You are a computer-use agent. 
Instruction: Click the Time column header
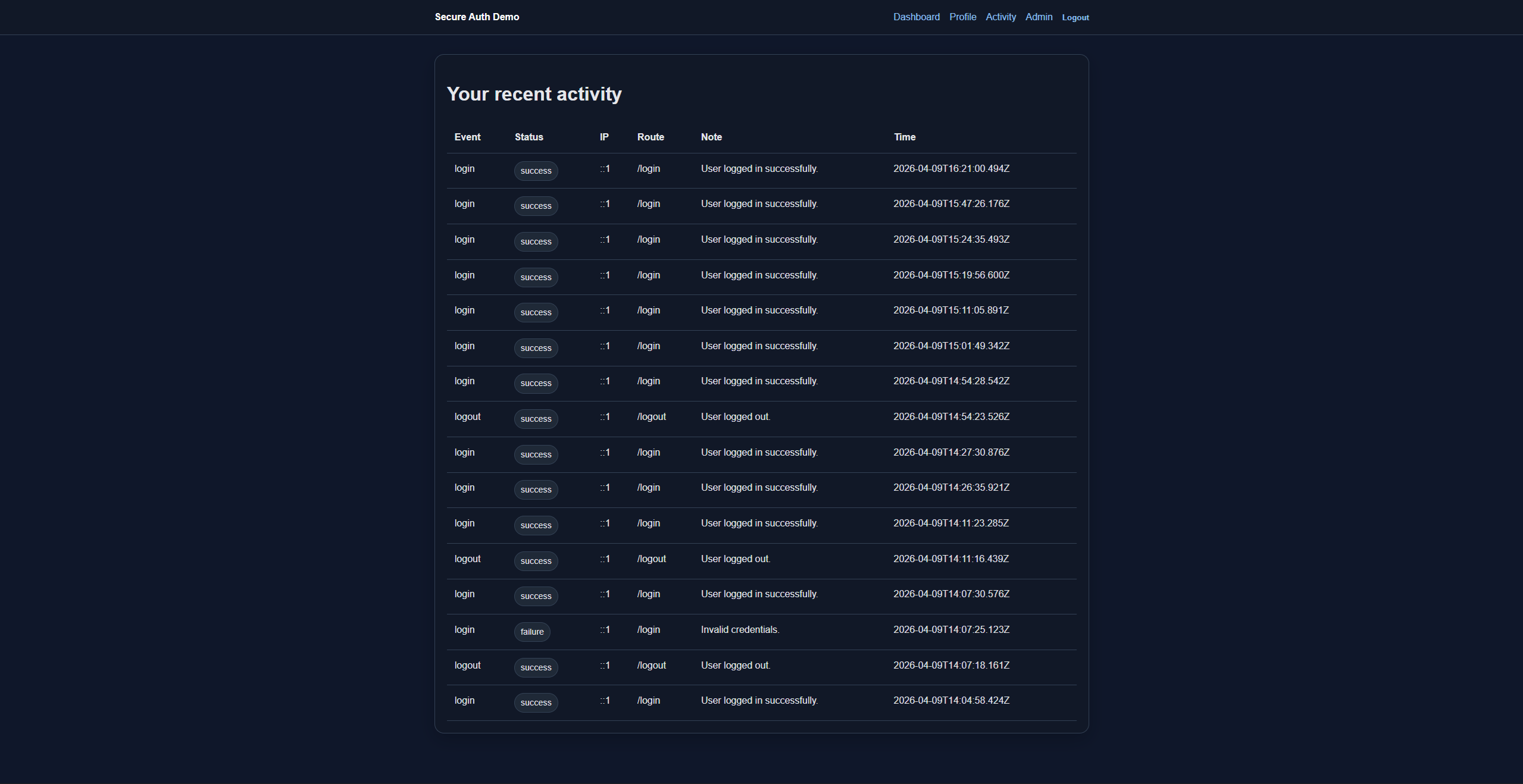(x=904, y=137)
